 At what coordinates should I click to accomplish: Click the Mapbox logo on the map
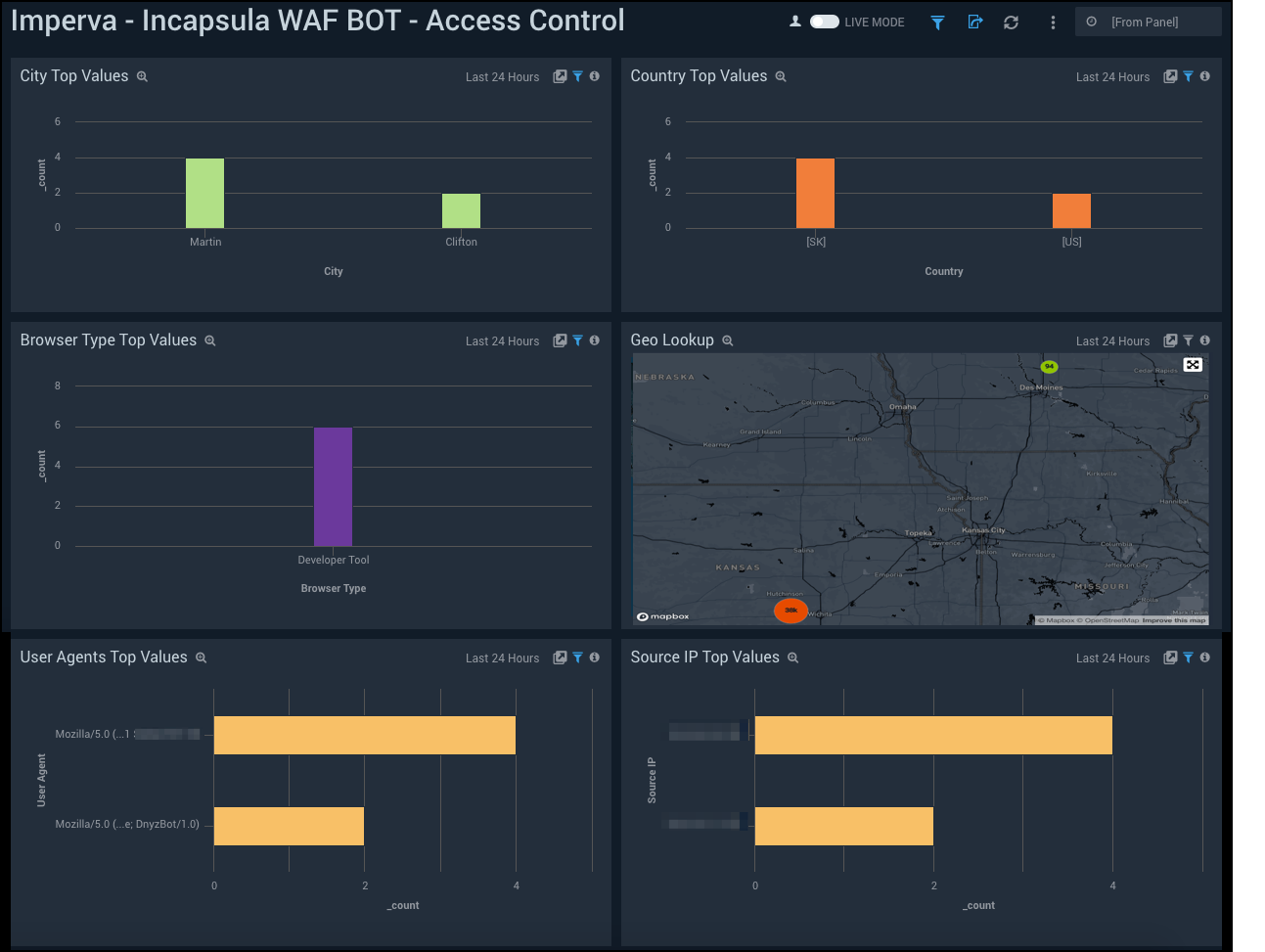[x=662, y=616]
